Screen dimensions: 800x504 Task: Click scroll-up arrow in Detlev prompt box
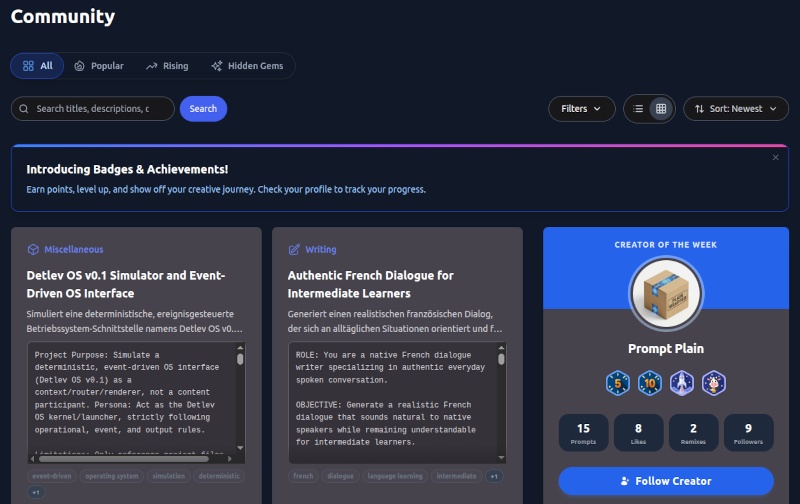coord(240,347)
